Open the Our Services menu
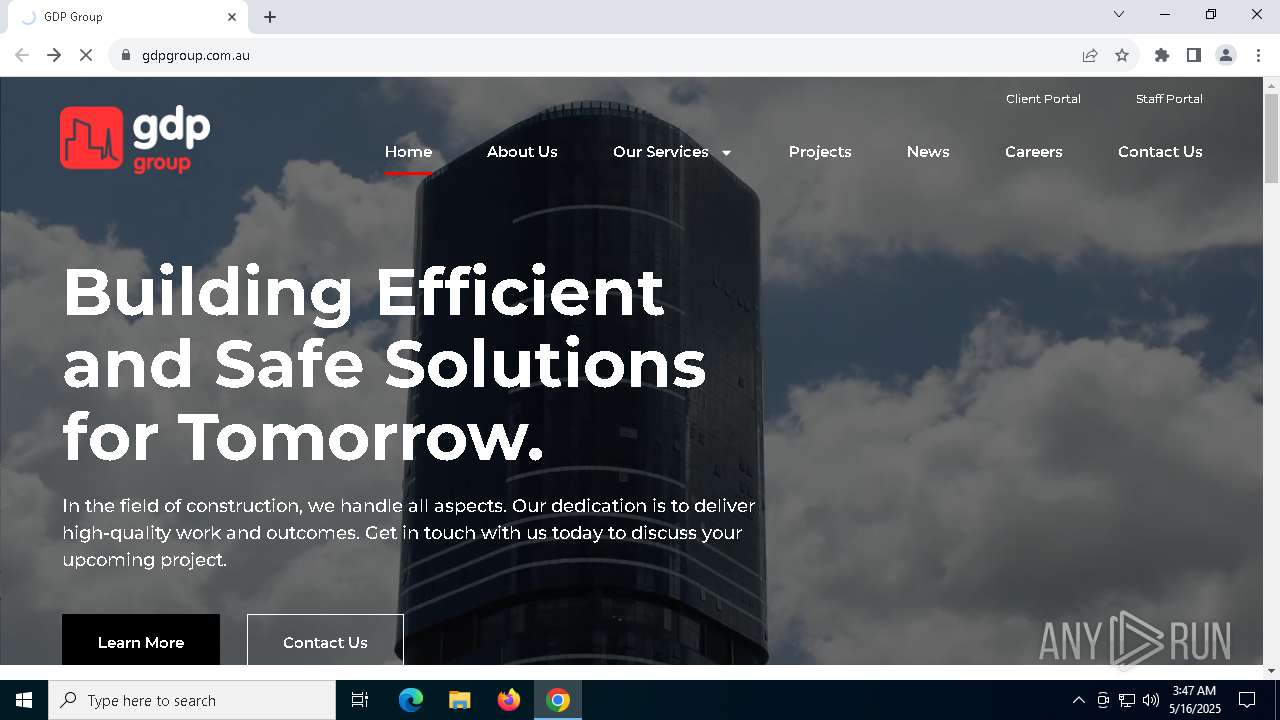Screen dimensions: 1280x720 (661, 152)
